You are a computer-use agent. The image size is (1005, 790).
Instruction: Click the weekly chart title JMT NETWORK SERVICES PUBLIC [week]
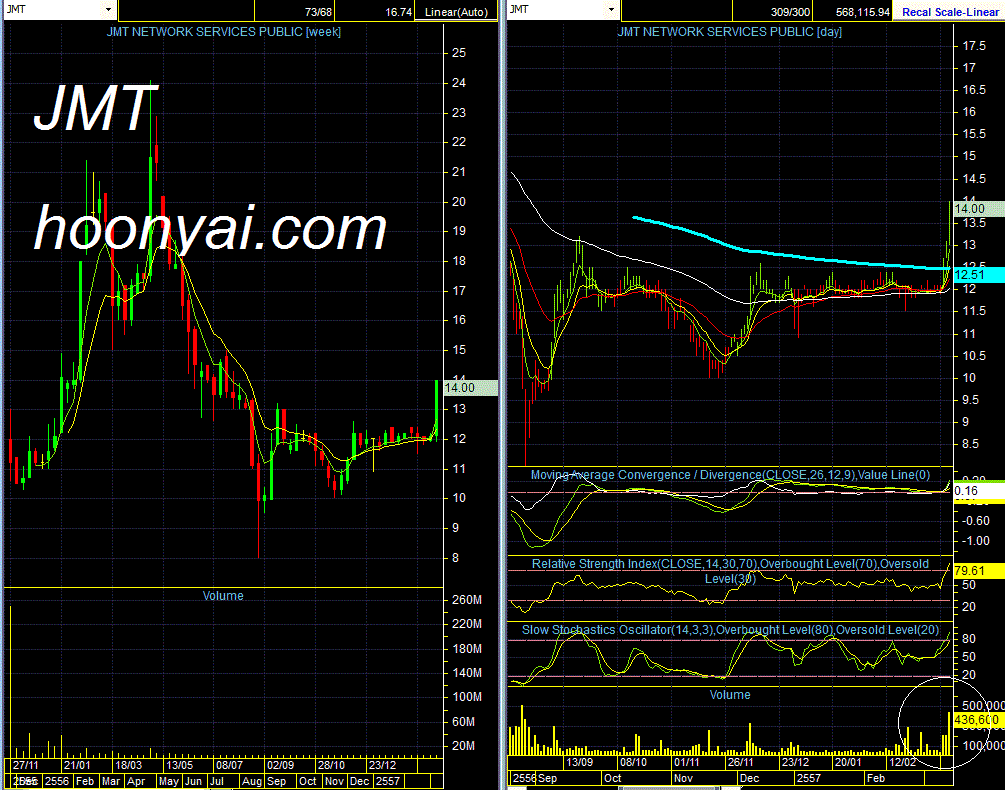pyautogui.click(x=224, y=31)
